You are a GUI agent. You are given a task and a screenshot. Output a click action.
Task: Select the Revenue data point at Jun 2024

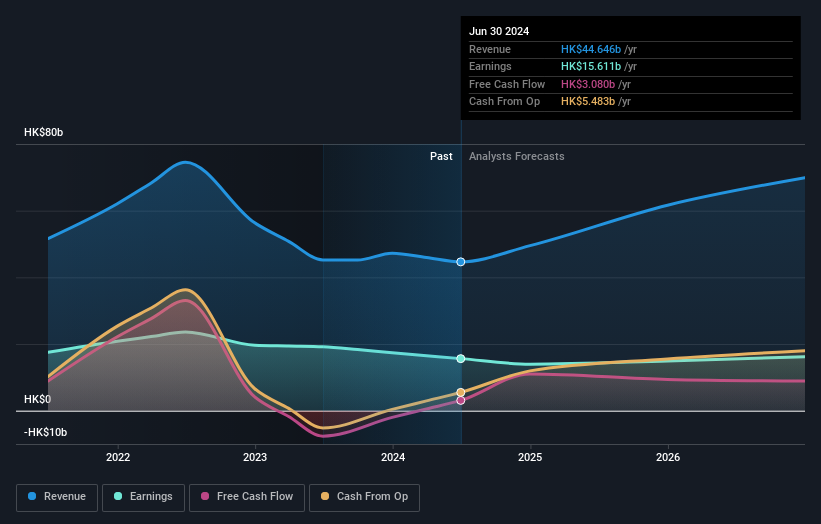pos(460,262)
